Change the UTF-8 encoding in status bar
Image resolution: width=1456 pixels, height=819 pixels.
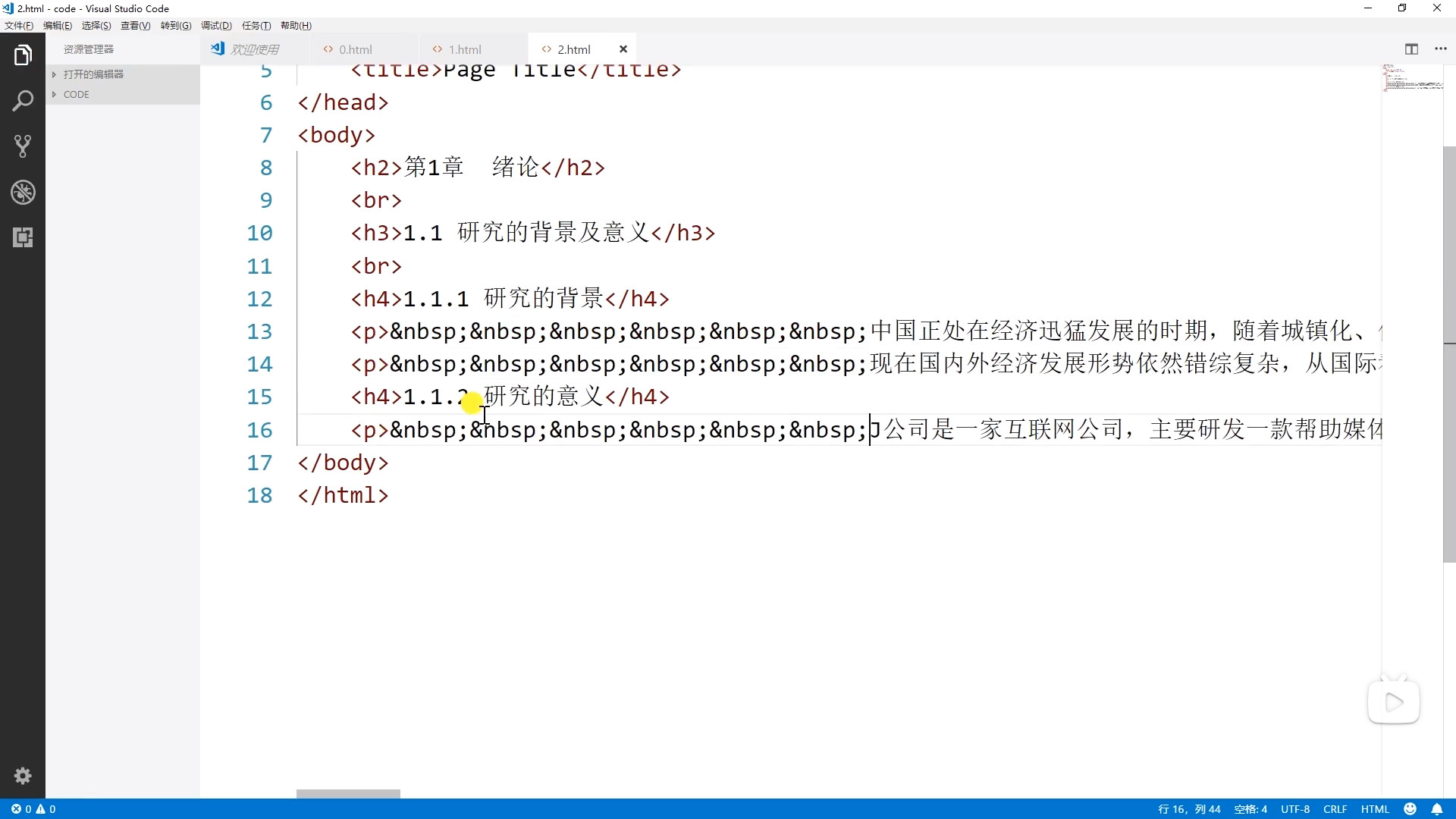[x=1295, y=809]
